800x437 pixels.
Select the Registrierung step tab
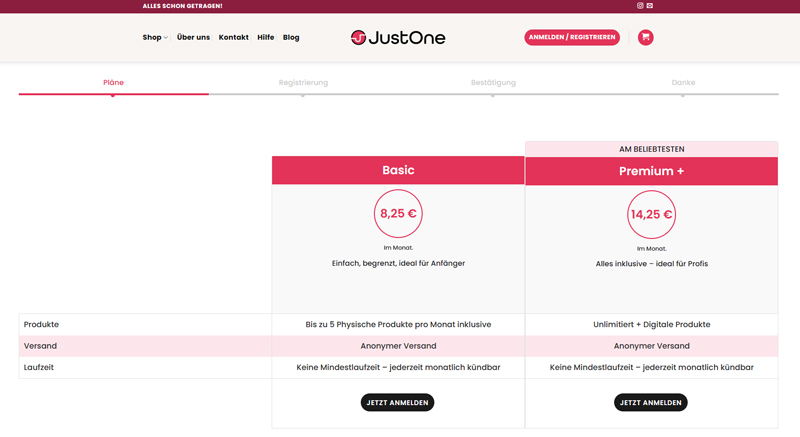pos(303,83)
